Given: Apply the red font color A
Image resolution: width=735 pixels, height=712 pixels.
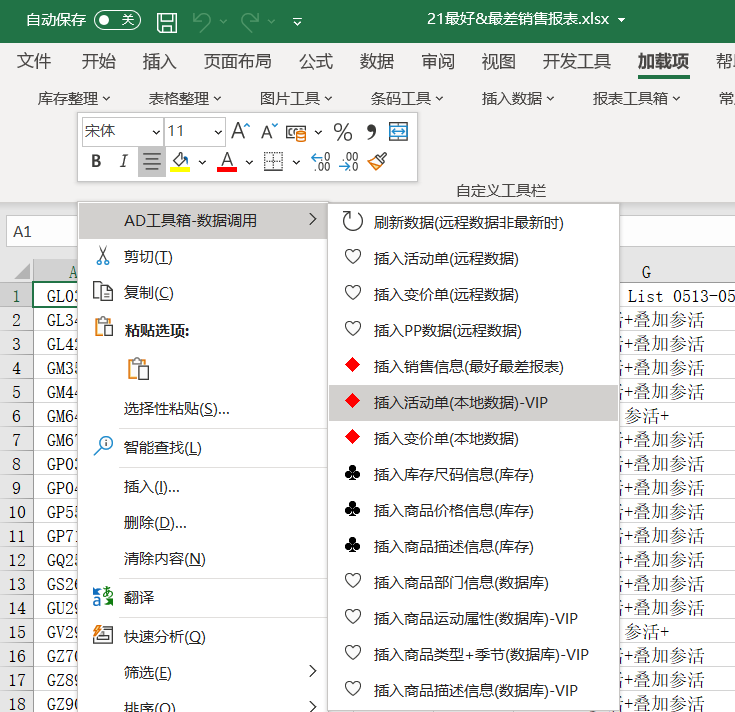Looking at the screenshot, I should [x=227, y=162].
